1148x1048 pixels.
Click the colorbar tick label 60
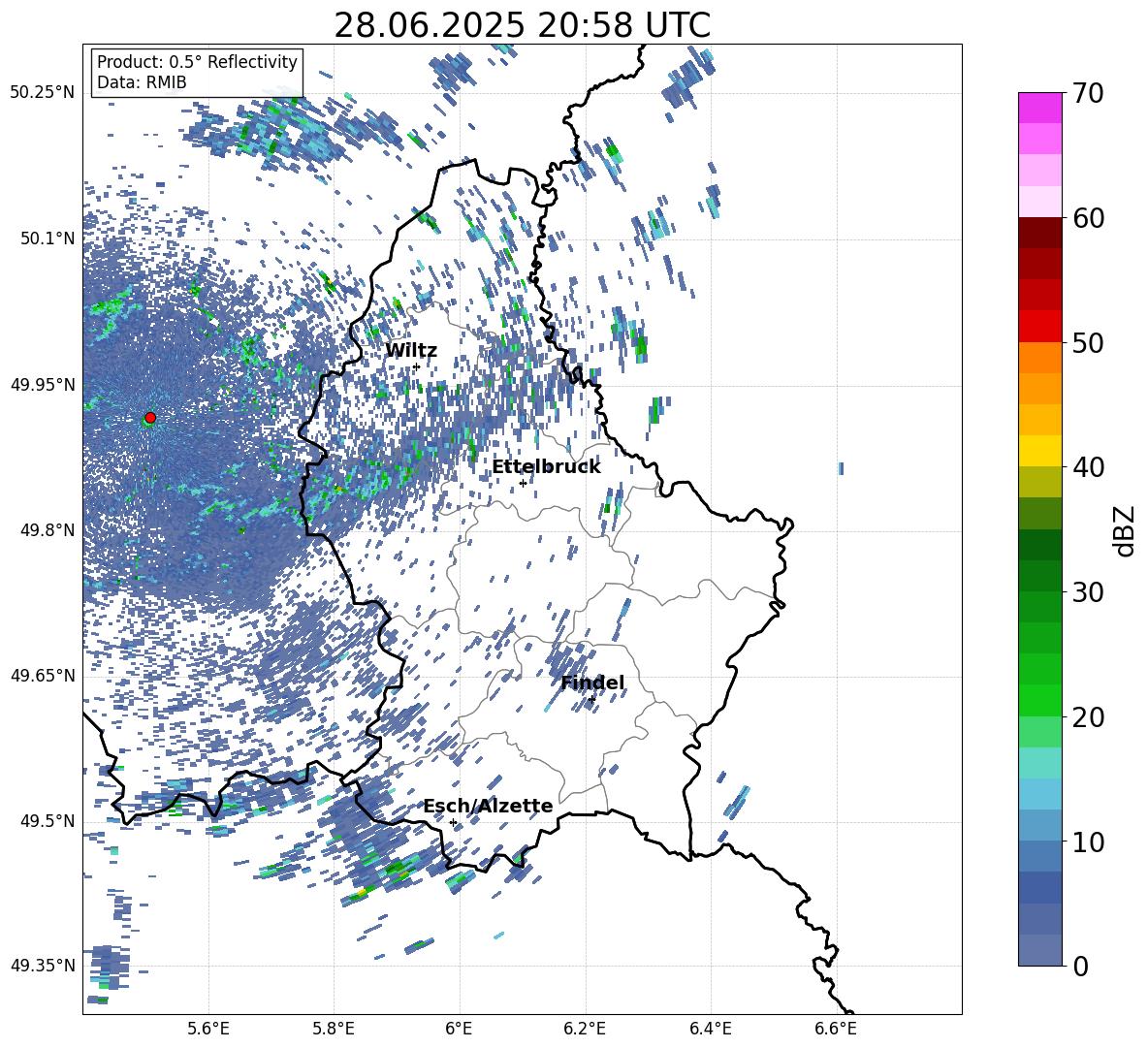1088,218
